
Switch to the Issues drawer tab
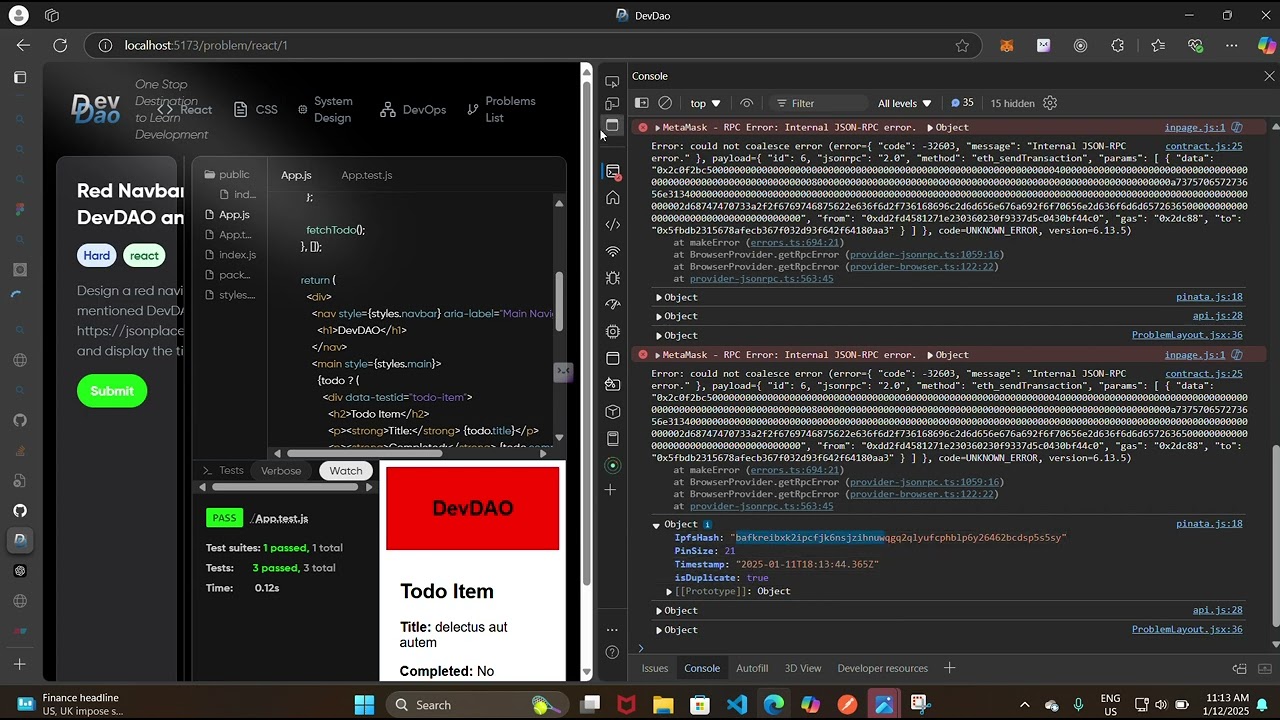coord(655,668)
